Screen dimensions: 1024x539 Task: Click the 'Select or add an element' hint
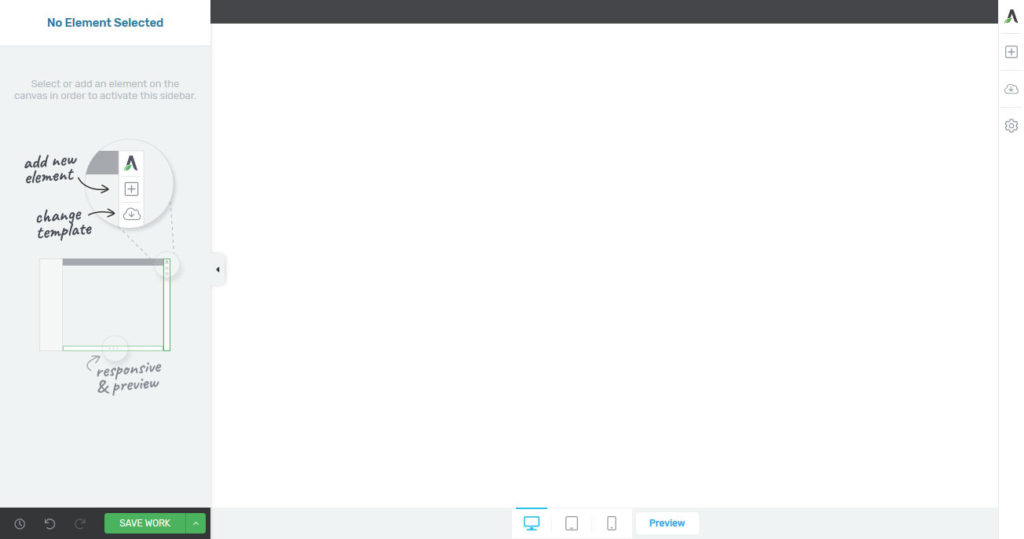(105, 90)
